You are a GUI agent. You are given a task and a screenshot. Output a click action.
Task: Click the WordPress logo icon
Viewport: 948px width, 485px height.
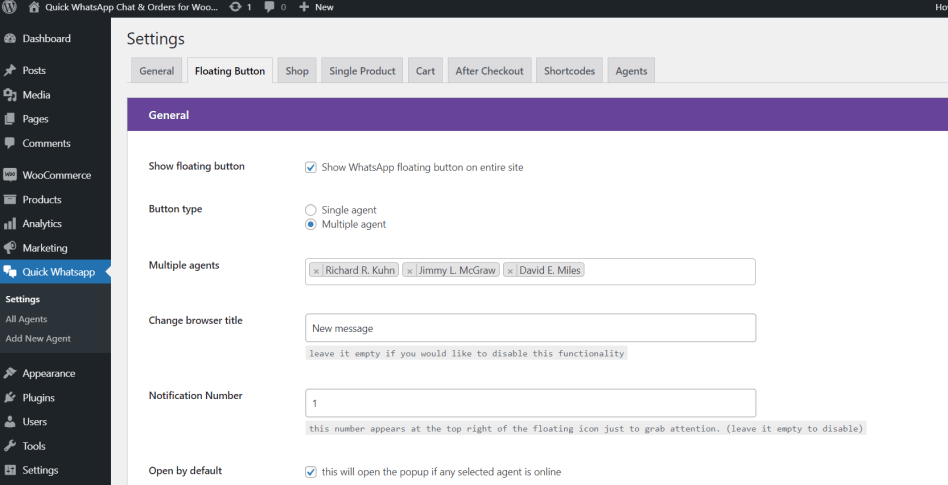(x=10, y=7)
